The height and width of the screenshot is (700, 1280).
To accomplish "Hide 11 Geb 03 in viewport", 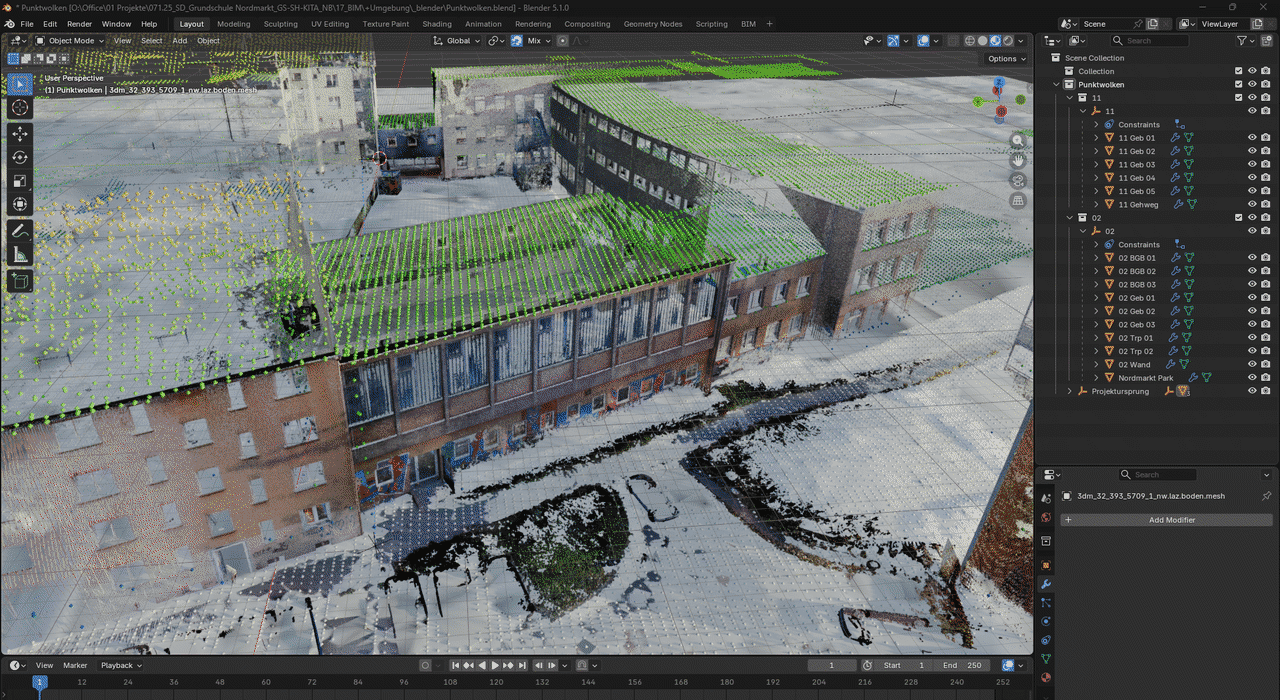I will (1252, 164).
